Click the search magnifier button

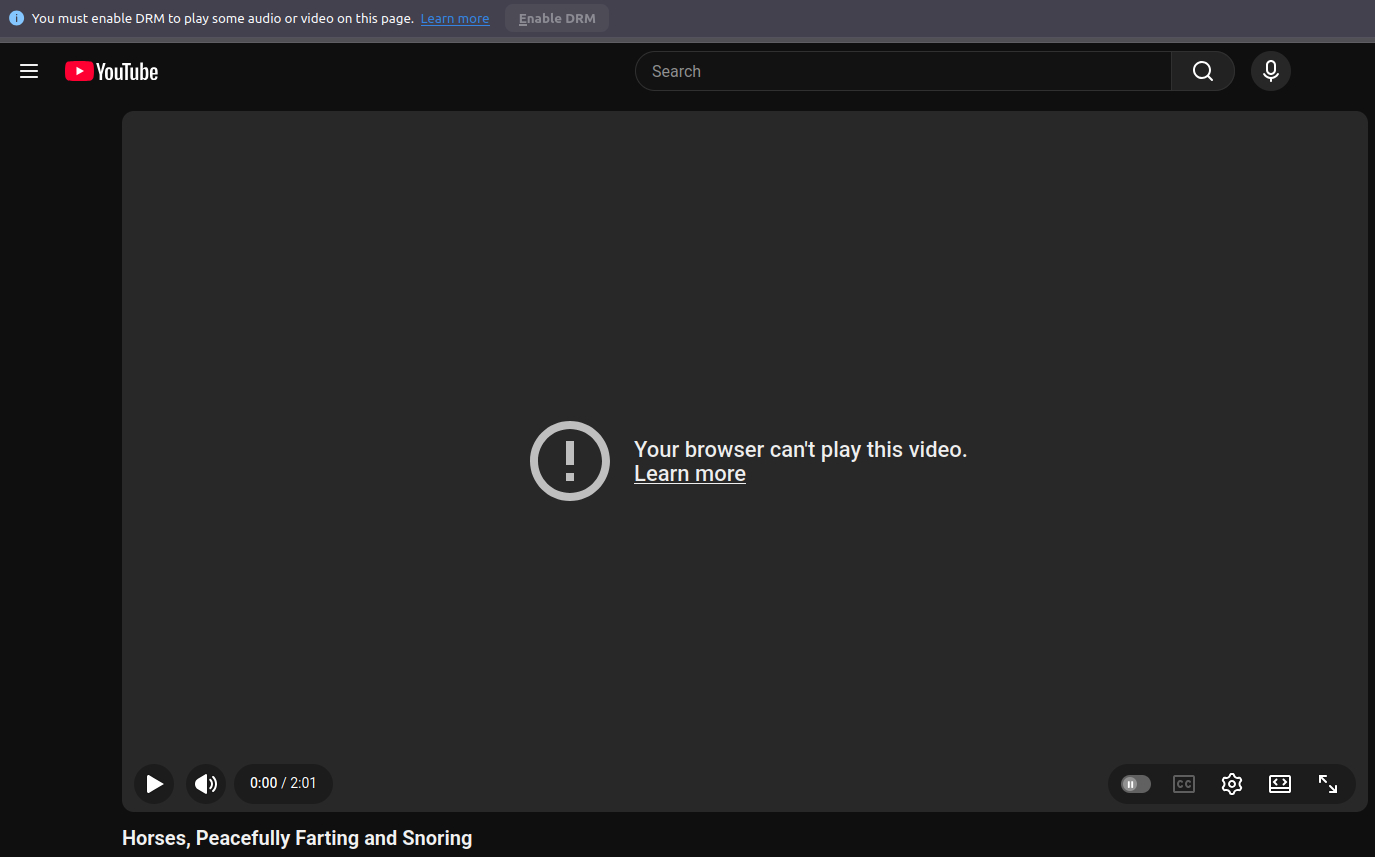point(1203,71)
